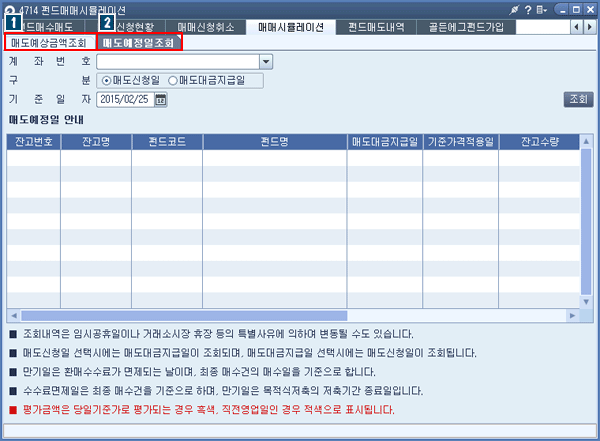Open the 매도예정일조회 sub-tab
This screenshot has height=441, width=600.
[139, 42]
